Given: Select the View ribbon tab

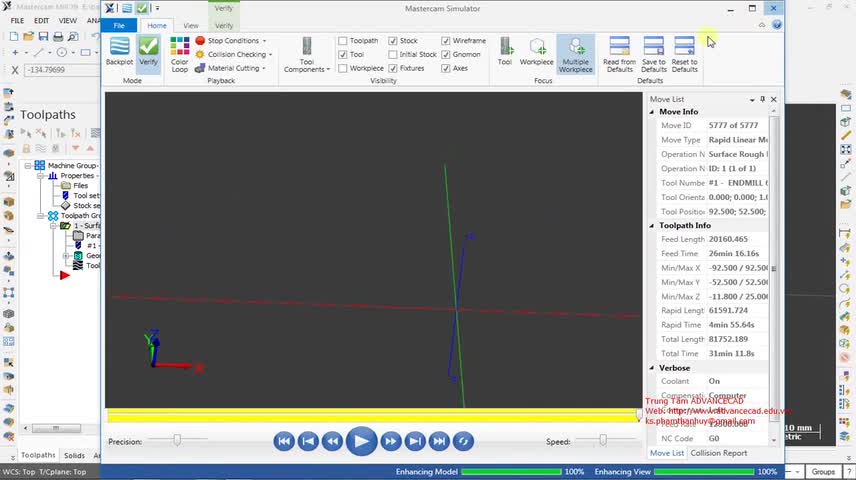Looking at the screenshot, I should tap(191, 26).
